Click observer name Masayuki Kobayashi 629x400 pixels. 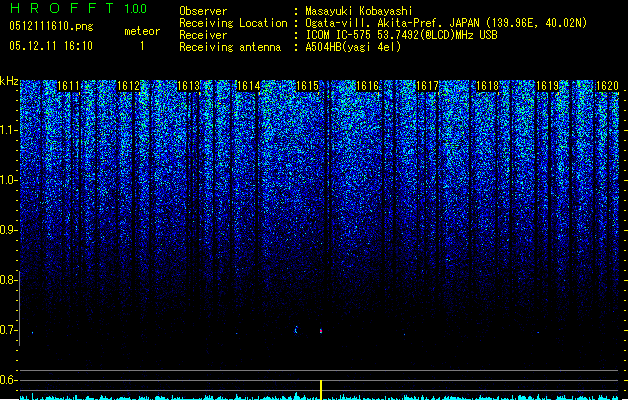point(359,11)
